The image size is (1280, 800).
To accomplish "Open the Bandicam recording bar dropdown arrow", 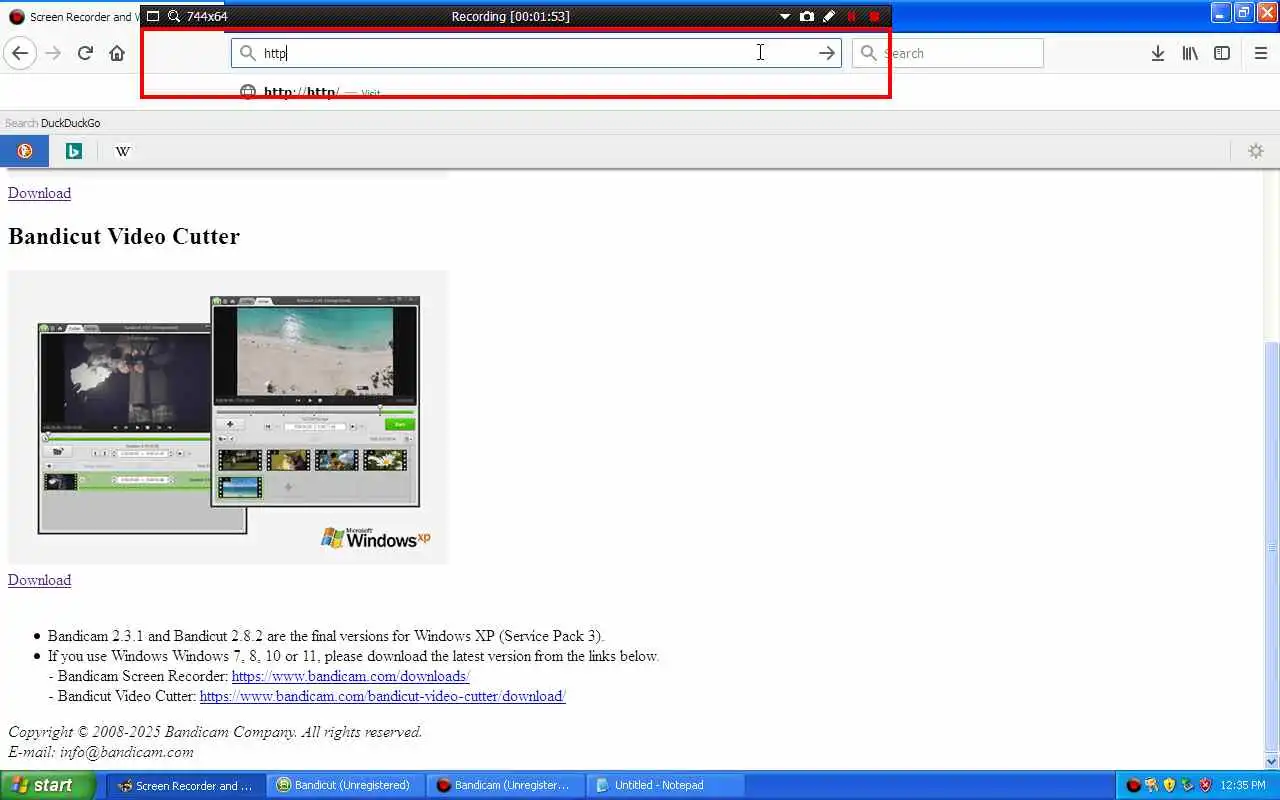I will pos(785,16).
